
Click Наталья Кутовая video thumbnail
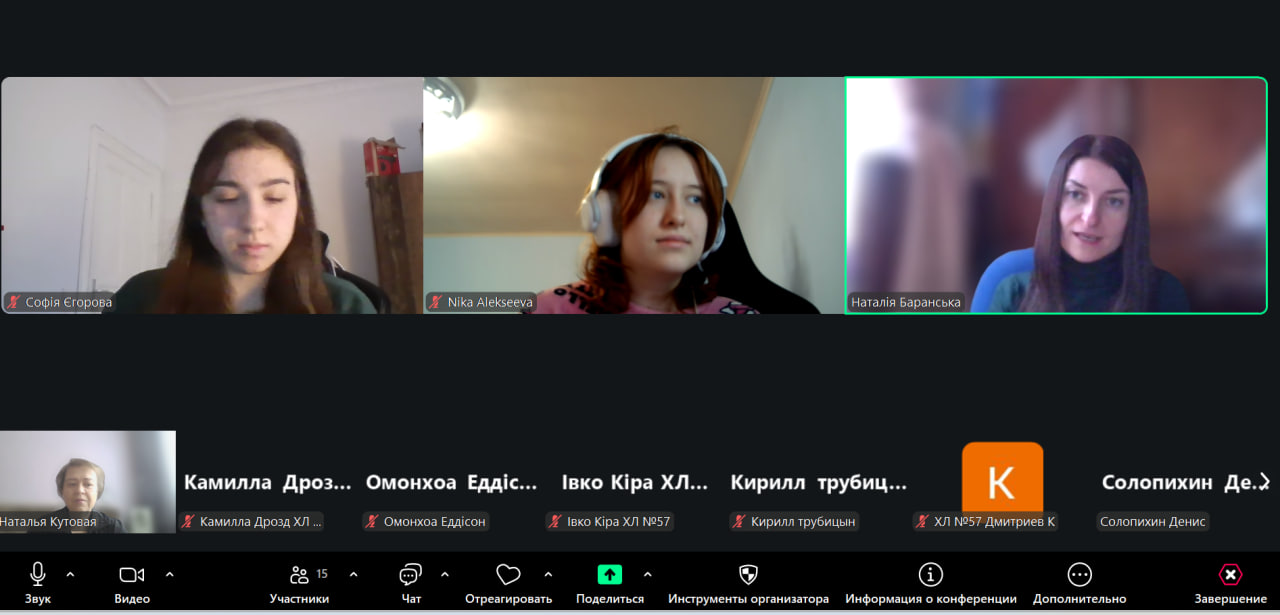(87, 481)
